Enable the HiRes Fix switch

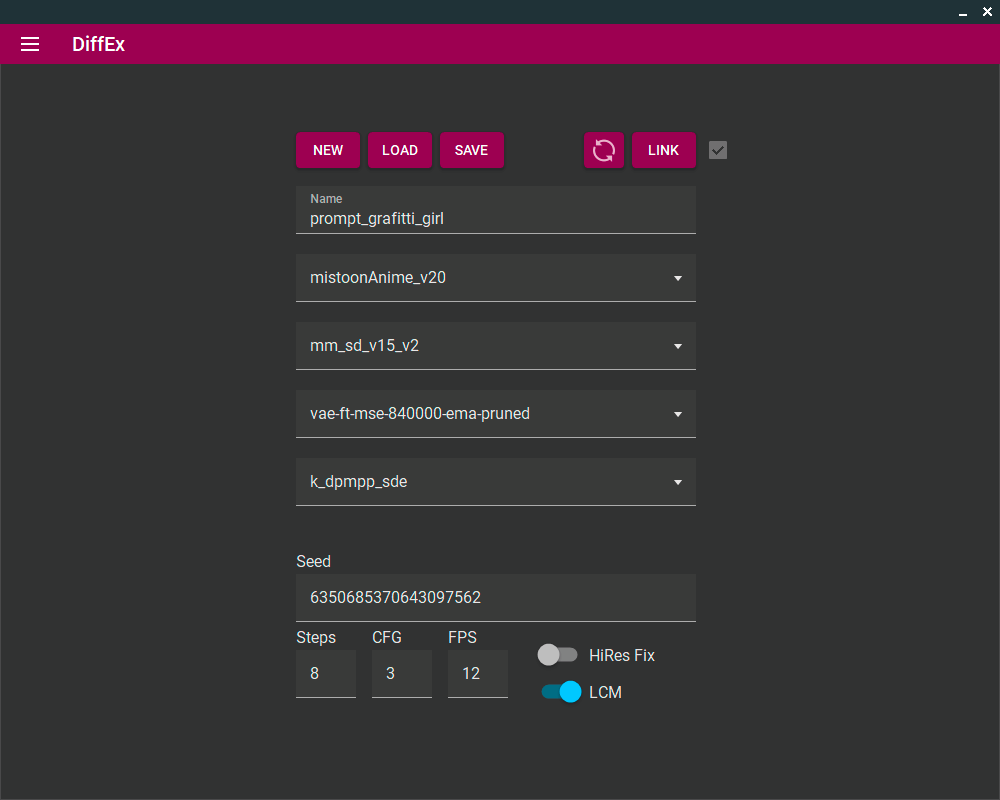click(x=558, y=655)
